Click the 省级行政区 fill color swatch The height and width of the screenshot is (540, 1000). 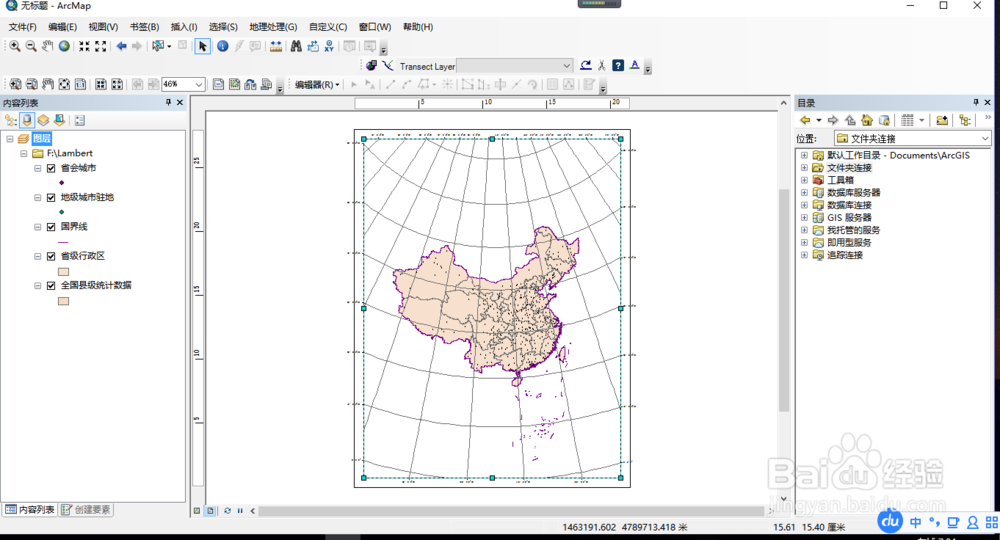pyautogui.click(x=63, y=272)
